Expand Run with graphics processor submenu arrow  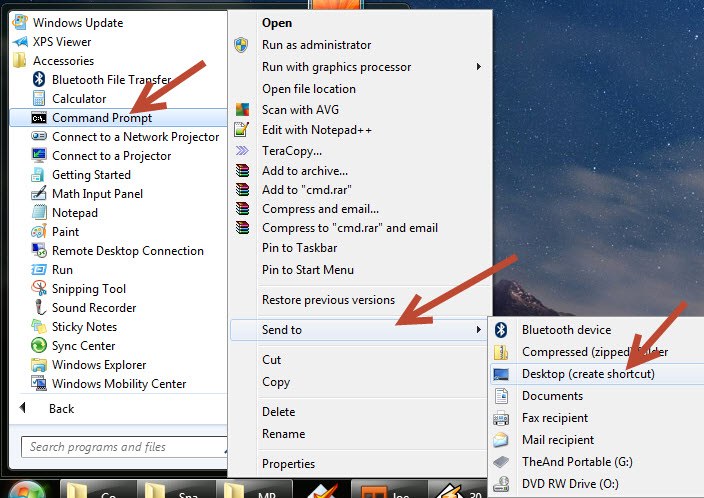coord(479,67)
